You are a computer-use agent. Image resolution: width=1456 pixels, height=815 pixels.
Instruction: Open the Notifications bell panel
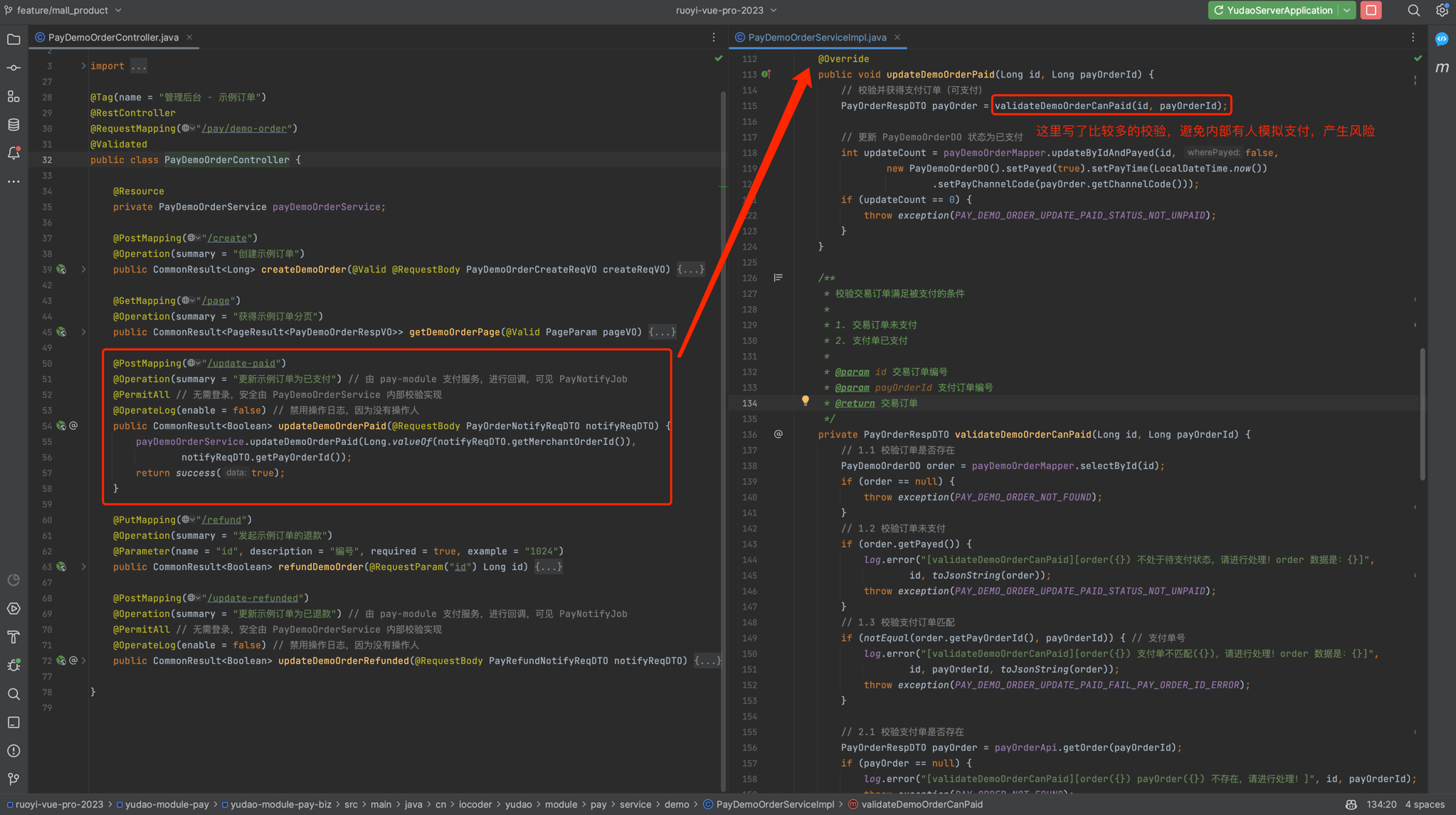14,153
